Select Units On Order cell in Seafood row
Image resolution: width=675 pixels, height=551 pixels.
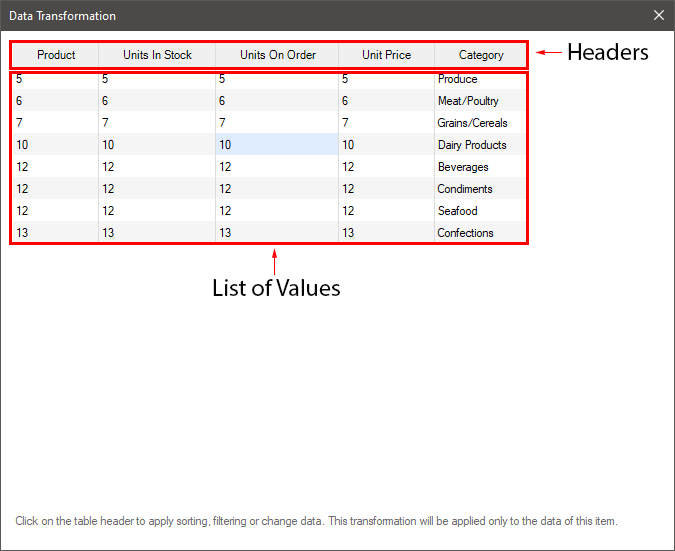click(276, 211)
